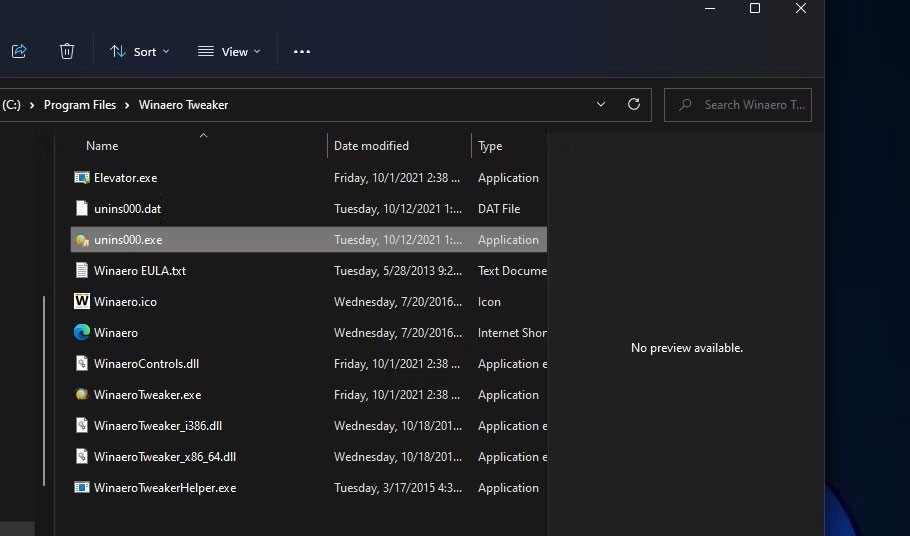This screenshot has height=536, width=910.
Task: Click the Type column header
Action: click(x=490, y=146)
